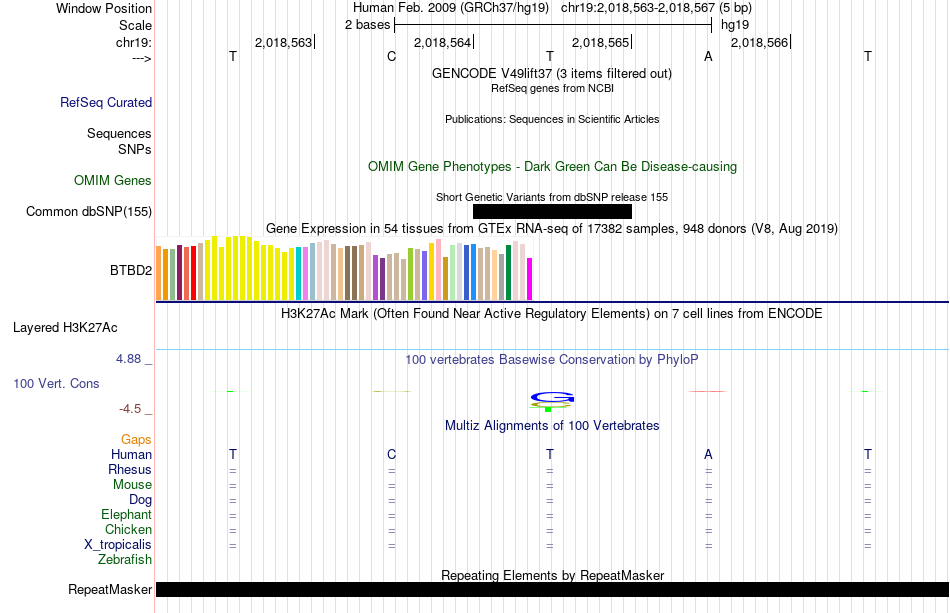This screenshot has width=950, height=613.
Task: Click the Common dbSNP(155) track label
Action: (x=89, y=211)
